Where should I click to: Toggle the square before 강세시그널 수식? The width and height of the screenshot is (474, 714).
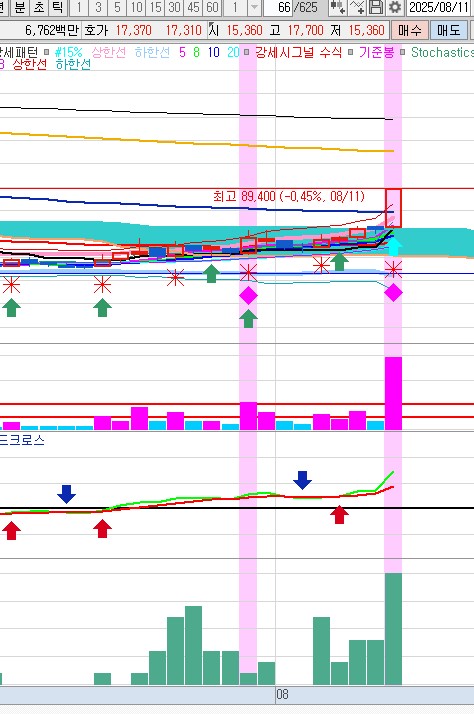pos(246,52)
